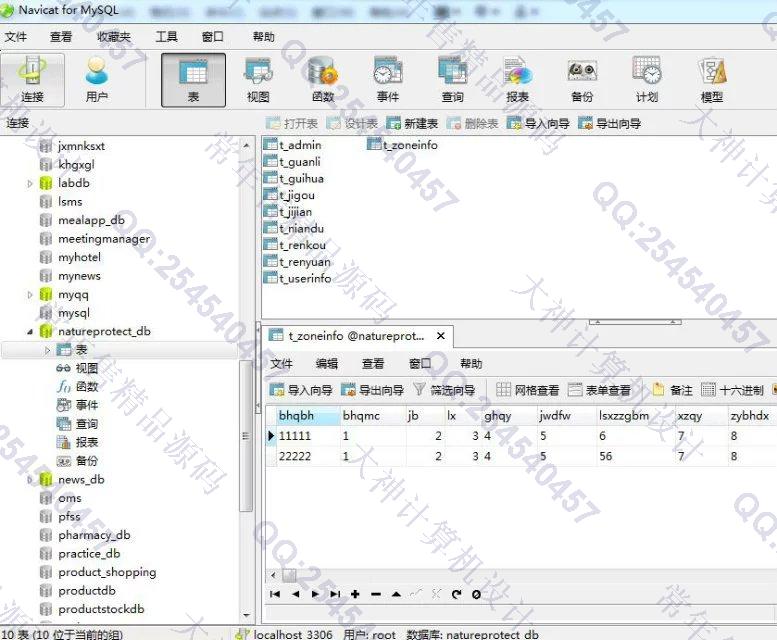Viewport: 777px width, 640px height.
Task: Click the lsxzzgbm column header
Action: pos(635,416)
